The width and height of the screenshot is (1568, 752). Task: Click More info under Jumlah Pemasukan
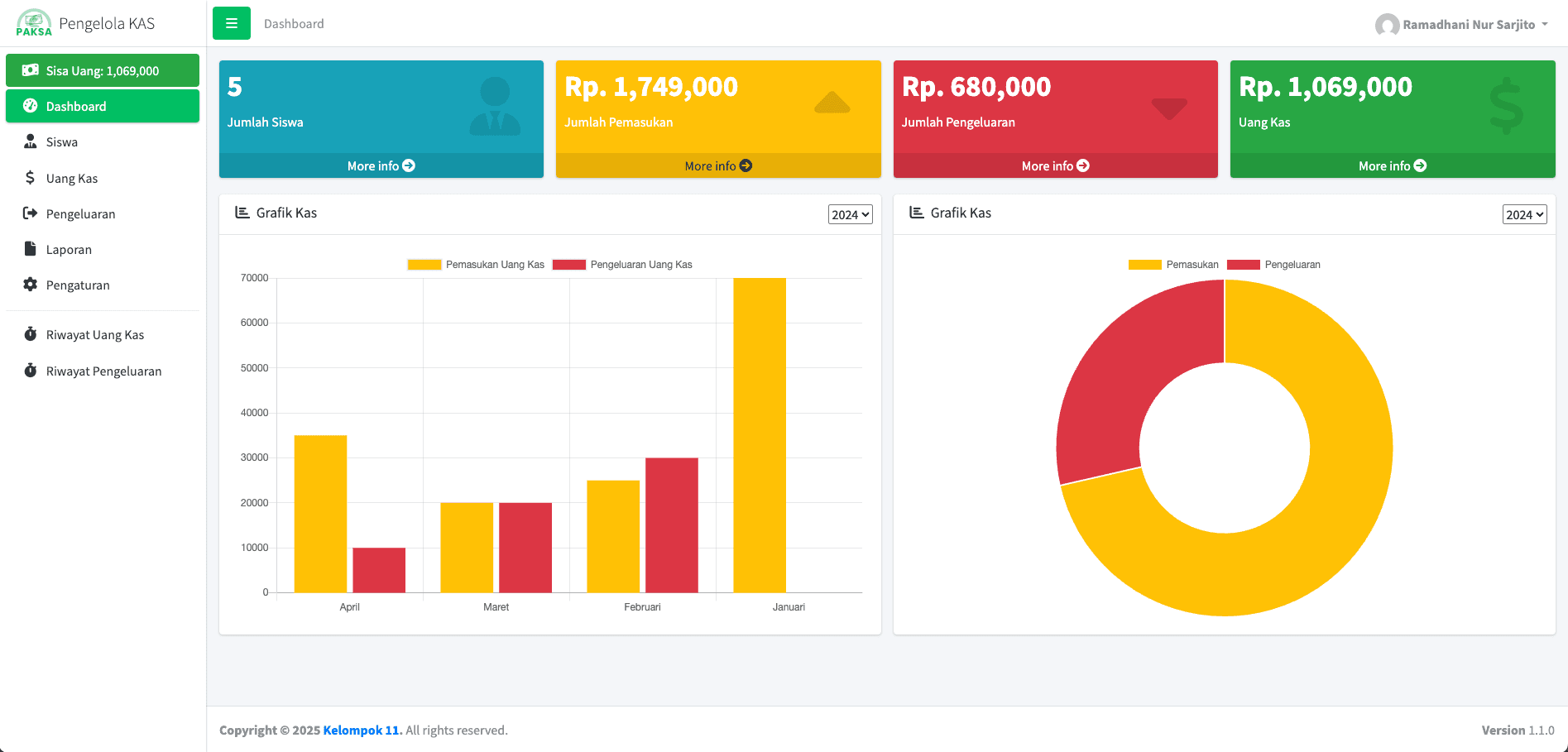pos(717,165)
